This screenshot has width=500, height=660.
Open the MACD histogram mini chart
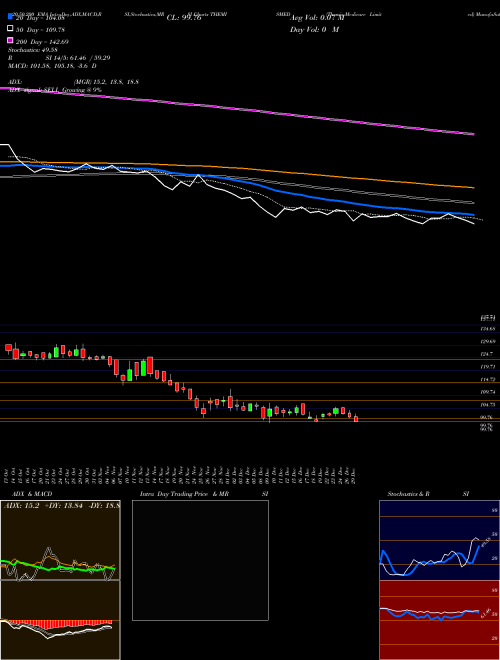tap(60, 620)
